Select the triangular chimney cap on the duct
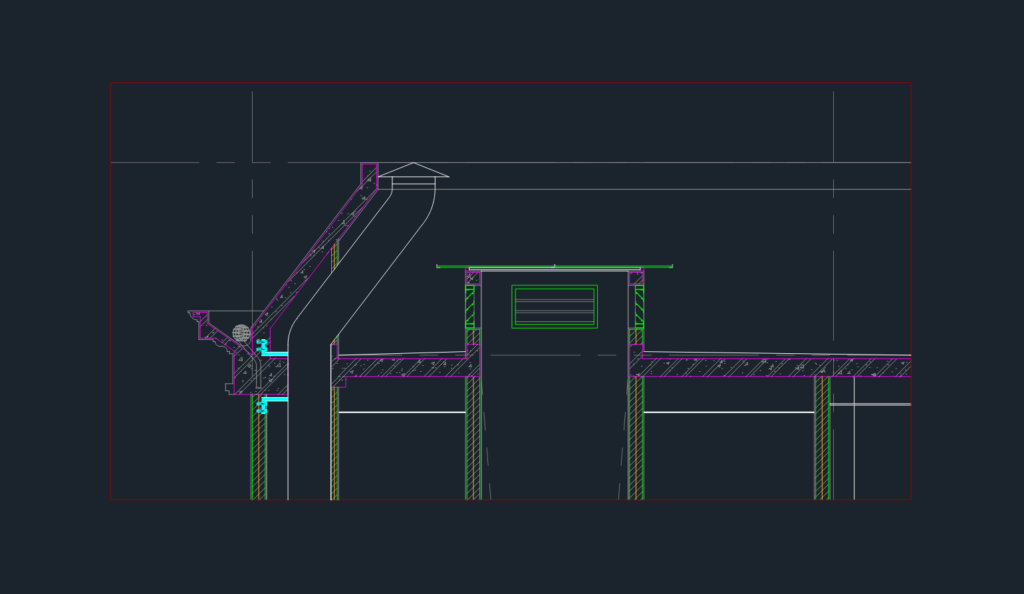 (x=413, y=170)
